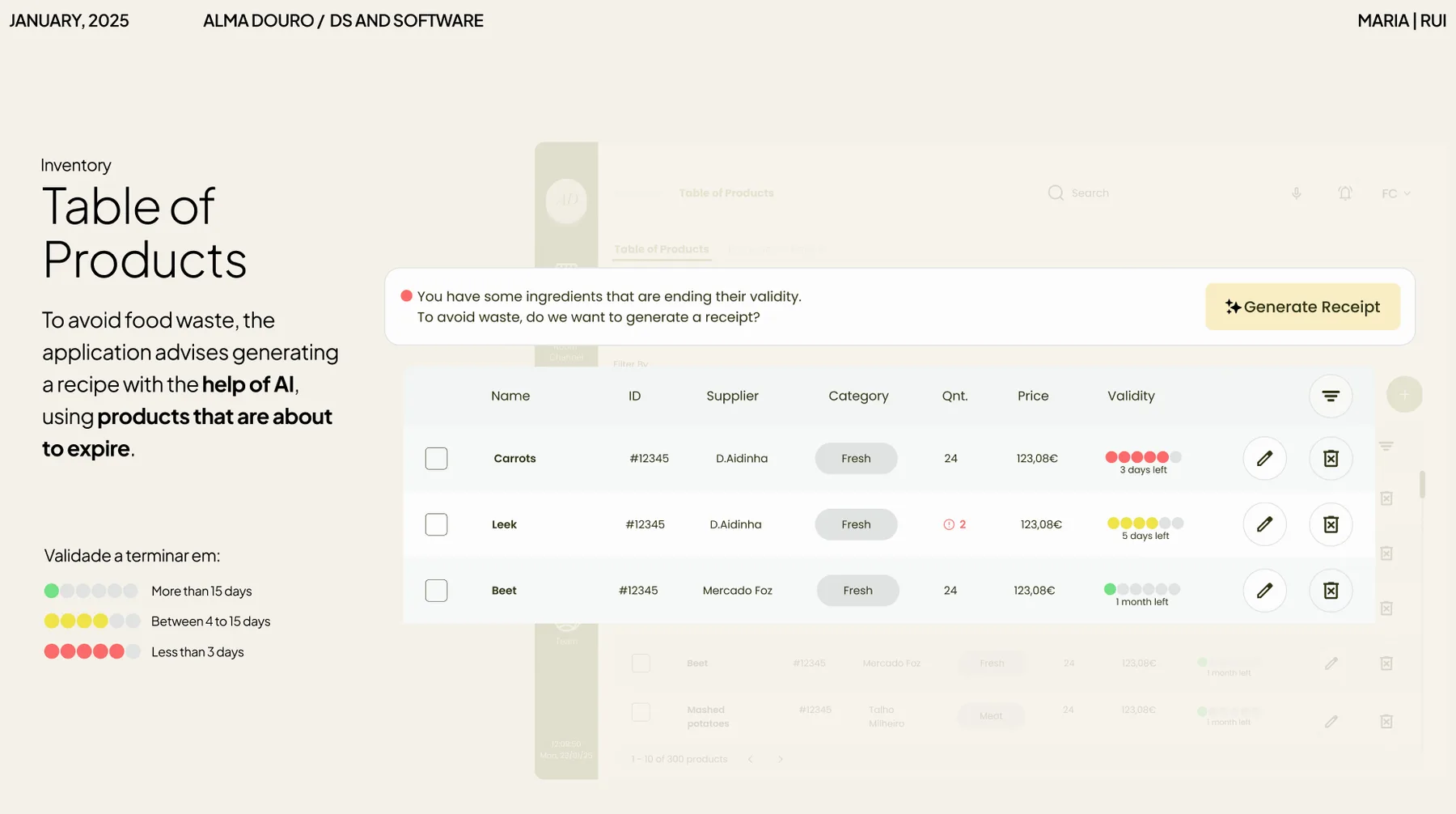This screenshot has height=814, width=1456.
Task: Click the Fresh category tag for Carrots
Action: tap(856, 458)
